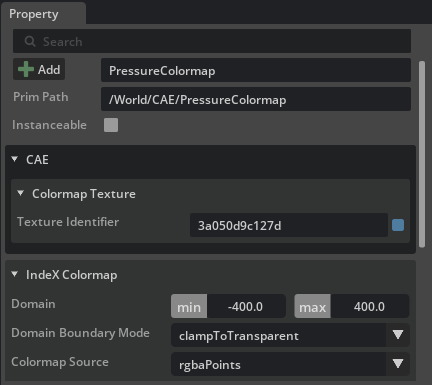Screen dimensions: 432x385
Task: Click the green plus icon
Action: point(26,69)
